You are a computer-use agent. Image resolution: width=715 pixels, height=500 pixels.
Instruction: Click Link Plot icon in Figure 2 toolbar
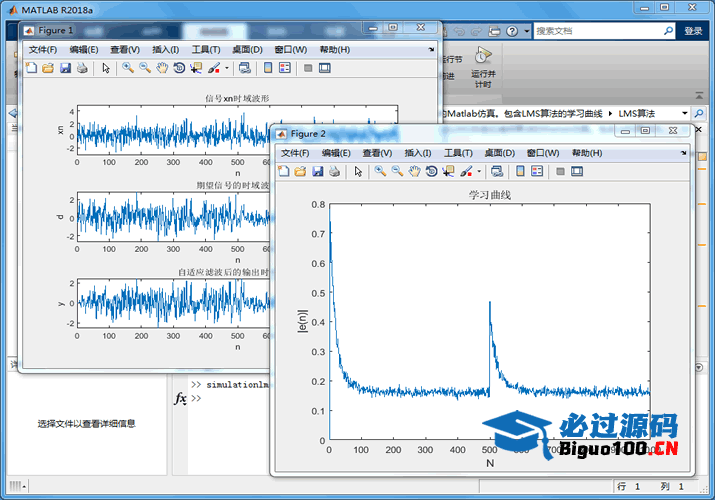click(497, 171)
